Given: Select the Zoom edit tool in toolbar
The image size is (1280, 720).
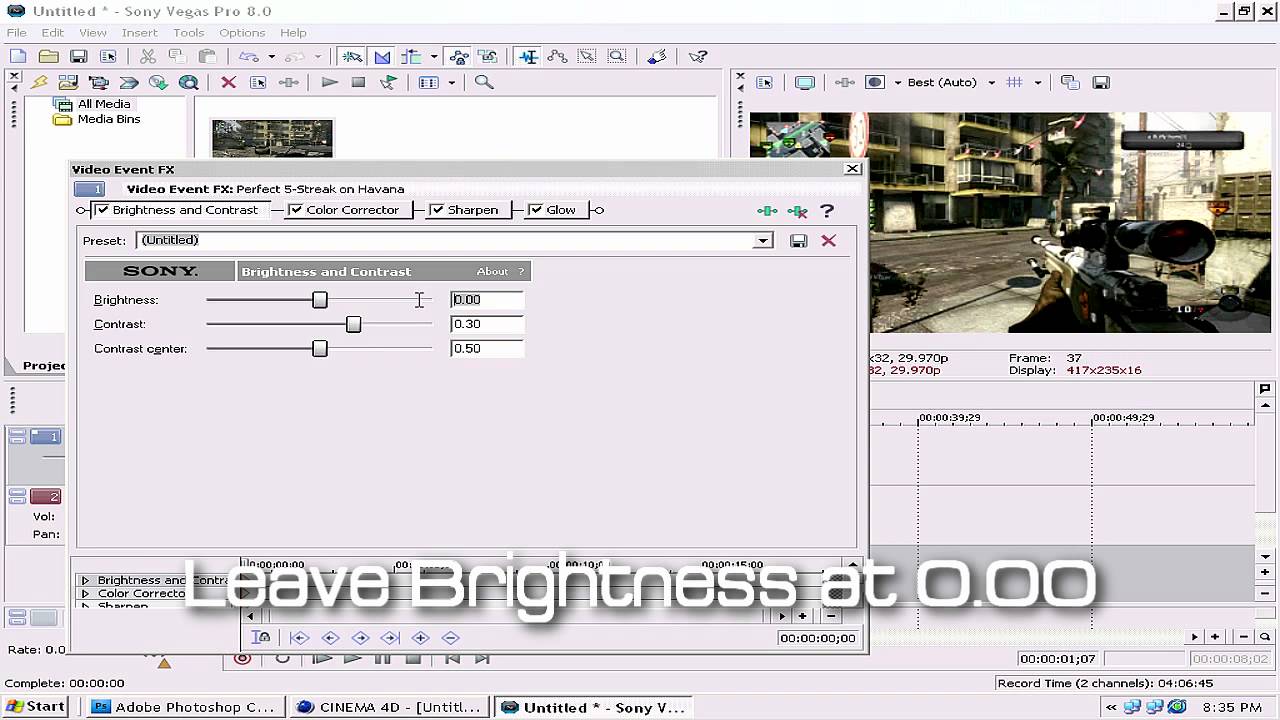Looking at the screenshot, I should pyautogui.click(x=617, y=57).
